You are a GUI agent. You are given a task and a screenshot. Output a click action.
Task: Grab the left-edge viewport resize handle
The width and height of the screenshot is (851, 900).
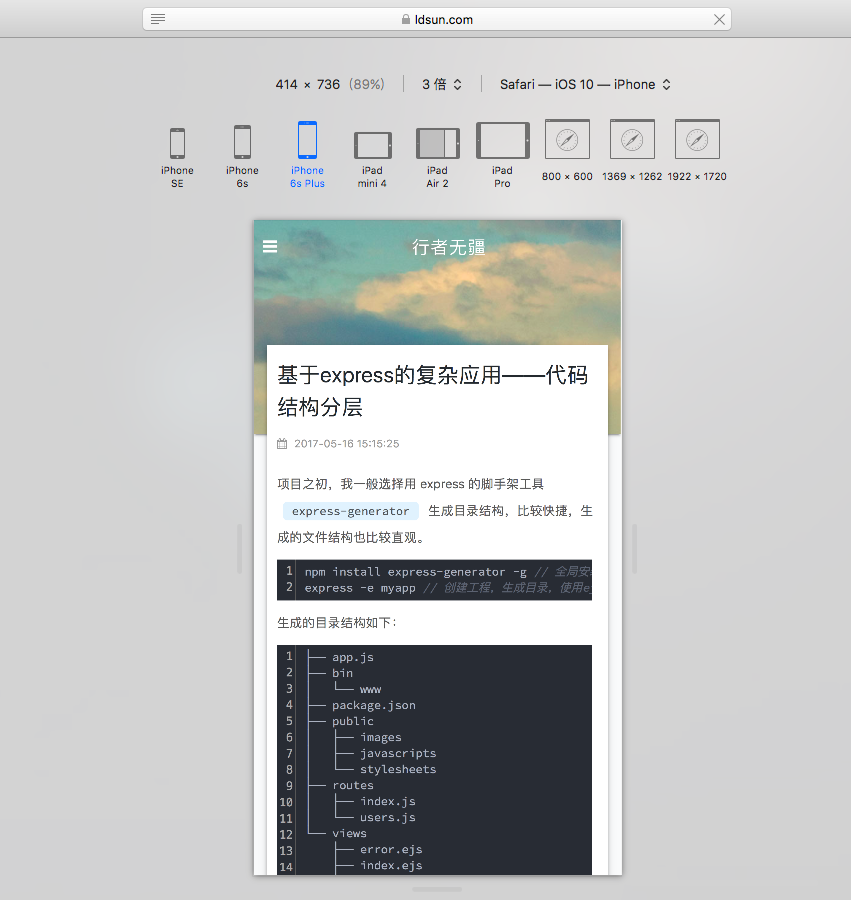(x=240, y=548)
